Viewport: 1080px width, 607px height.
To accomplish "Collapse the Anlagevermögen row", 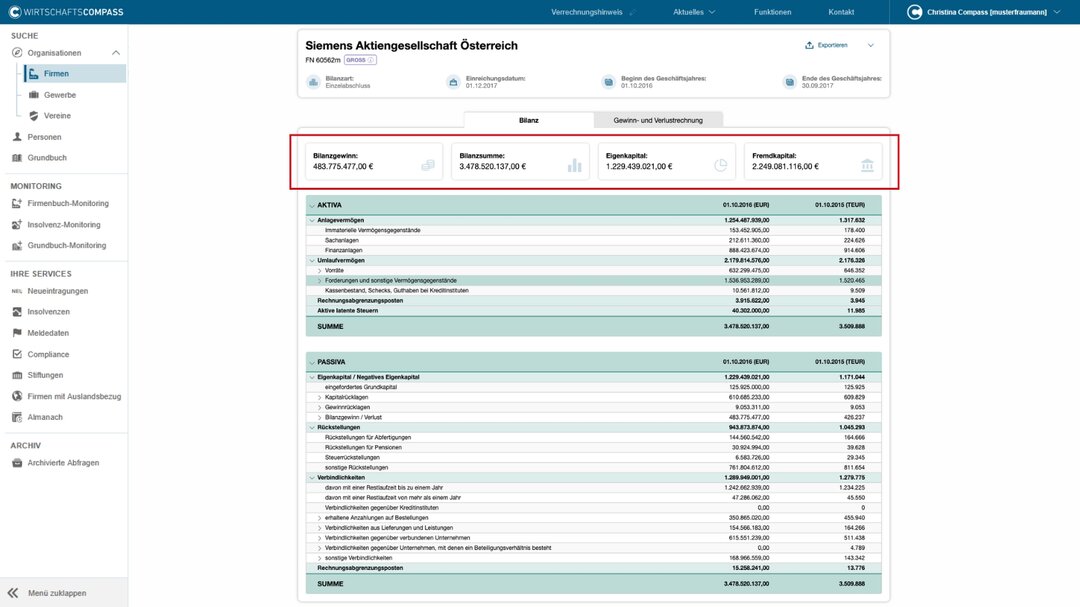I will pyautogui.click(x=312, y=220).
